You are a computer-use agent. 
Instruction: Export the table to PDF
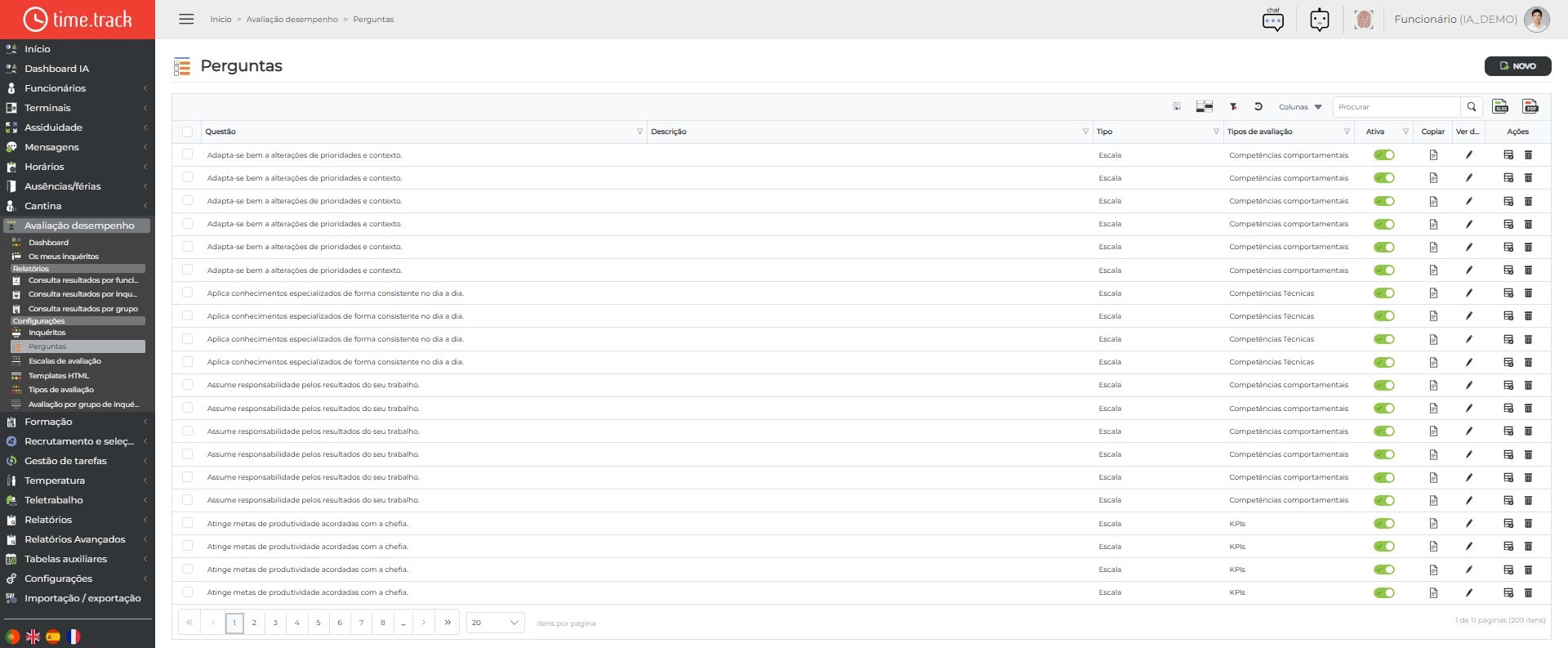(x=1530, y=106)
